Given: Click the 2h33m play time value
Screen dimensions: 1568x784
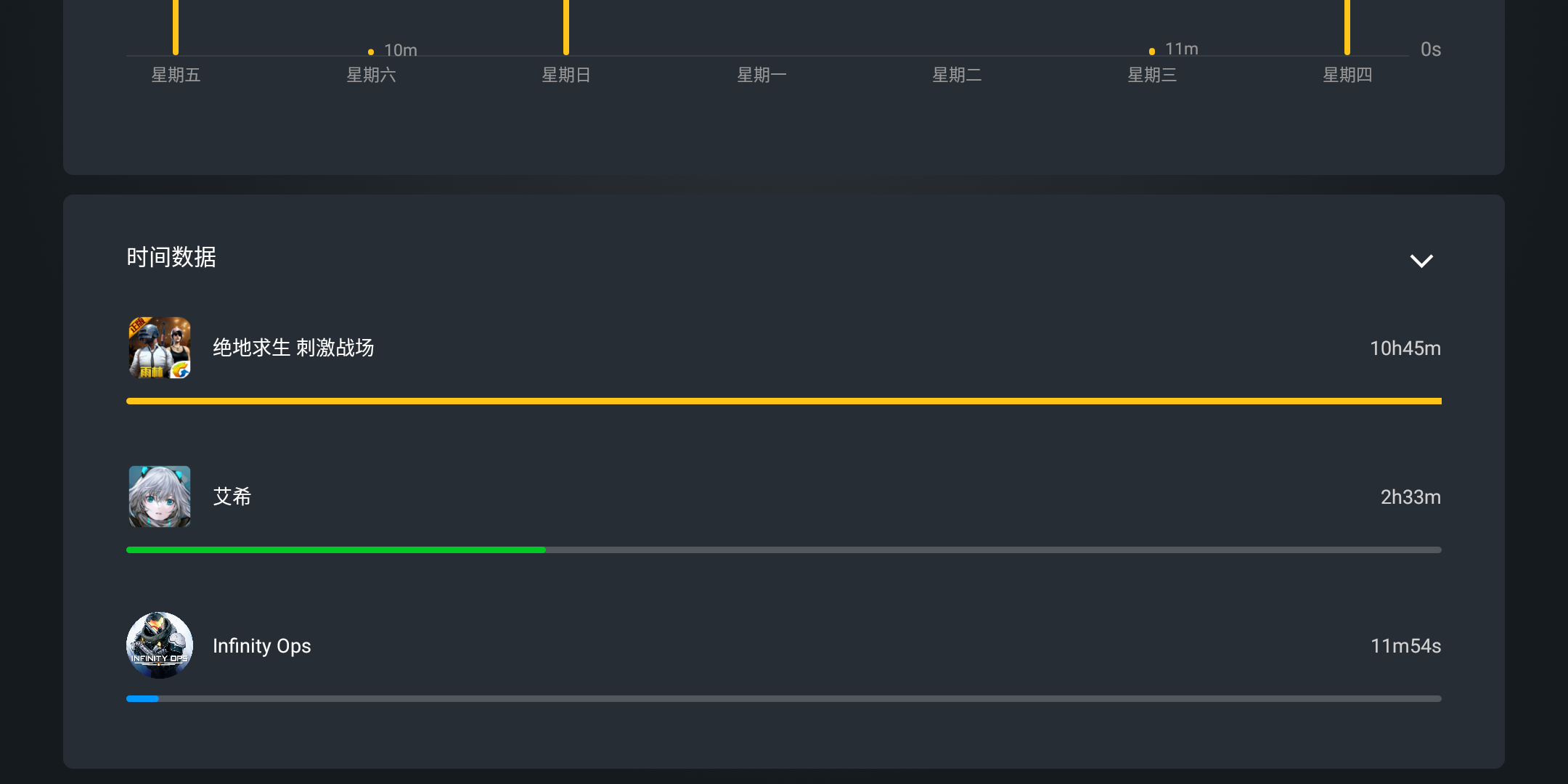Looking at the screenshot, I should tap(1410, 497).
